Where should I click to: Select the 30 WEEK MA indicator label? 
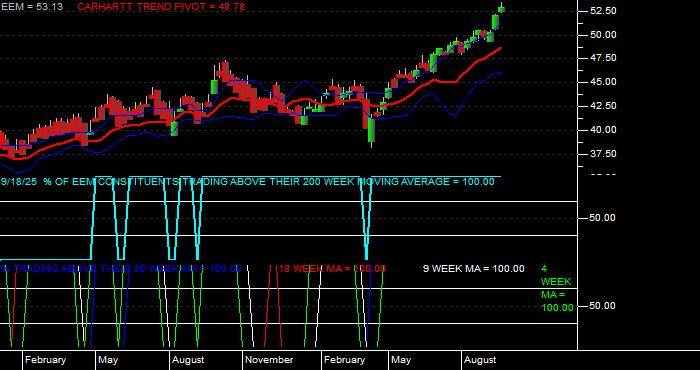[x=121, y=269]
